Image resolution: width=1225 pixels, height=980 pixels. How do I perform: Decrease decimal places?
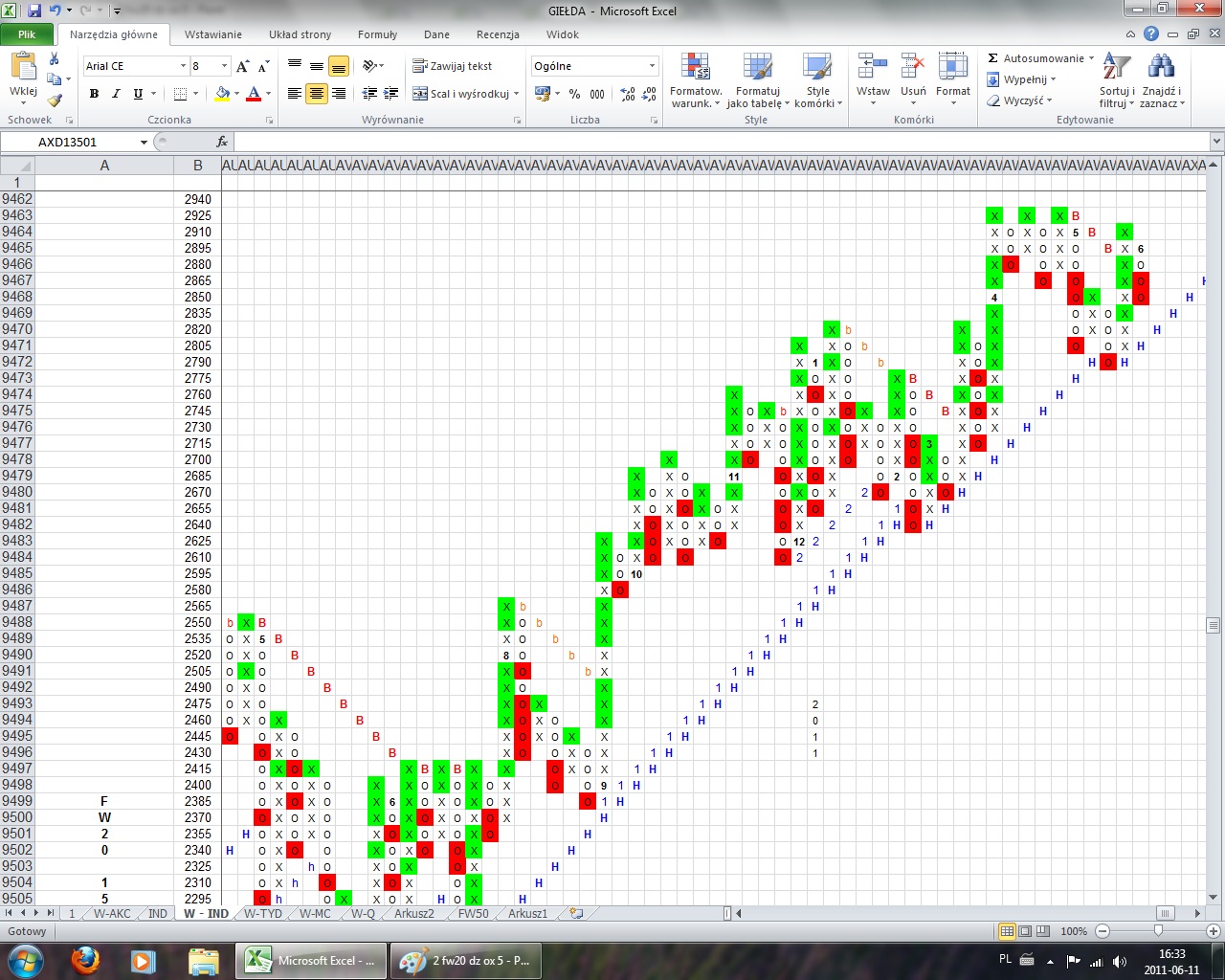tap(649, 94)
